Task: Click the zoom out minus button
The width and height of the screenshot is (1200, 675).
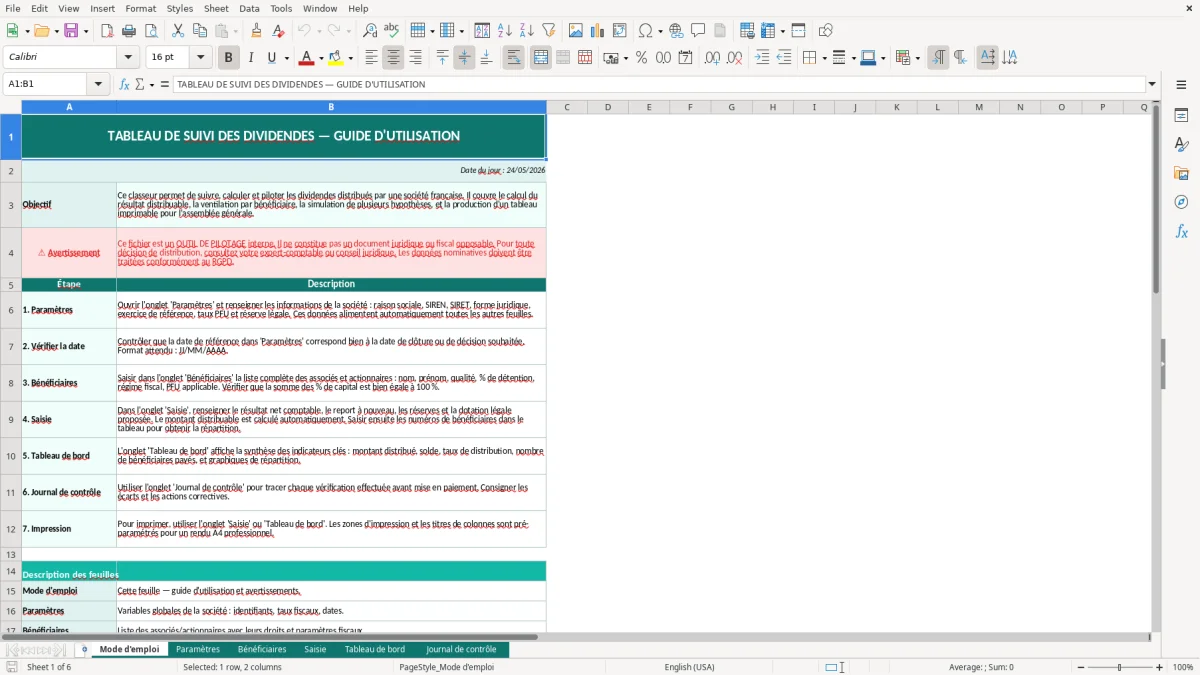Action: pyautogui.click(x=1081, y=667)
